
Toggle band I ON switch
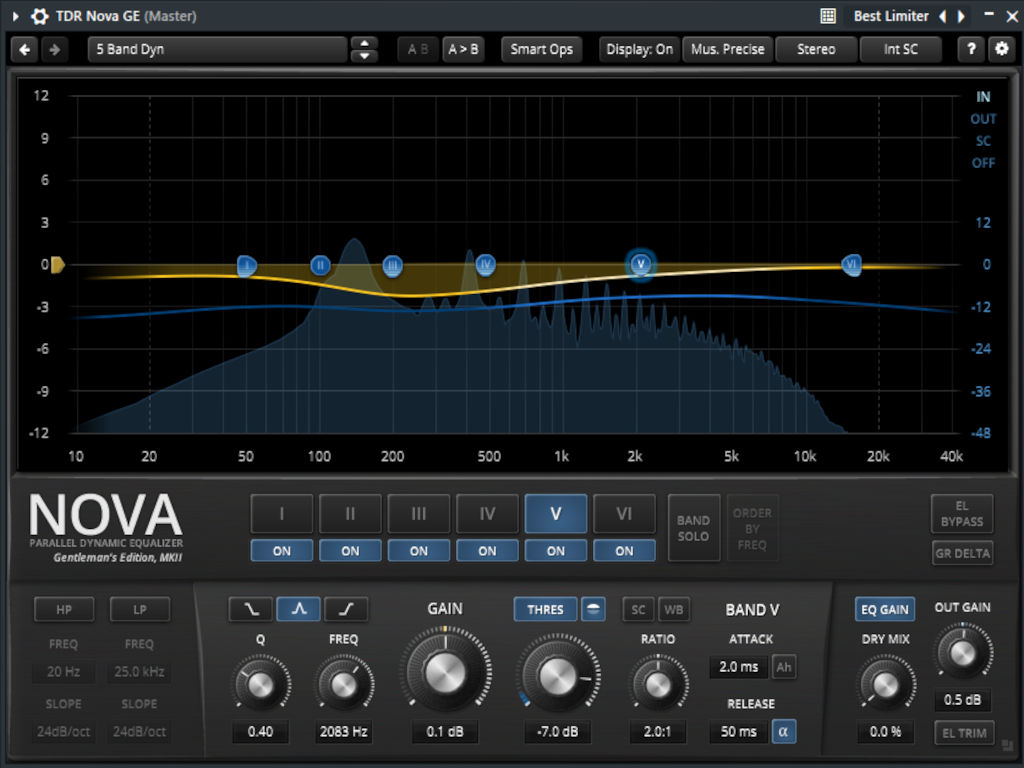point(281,551)
